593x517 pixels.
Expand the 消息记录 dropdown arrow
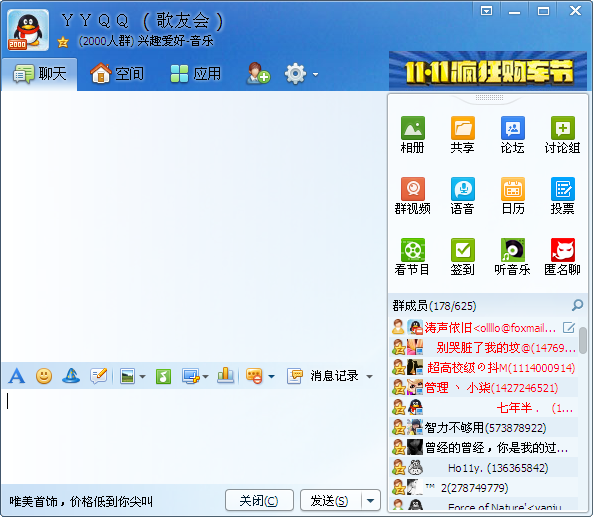coord(369,377)
